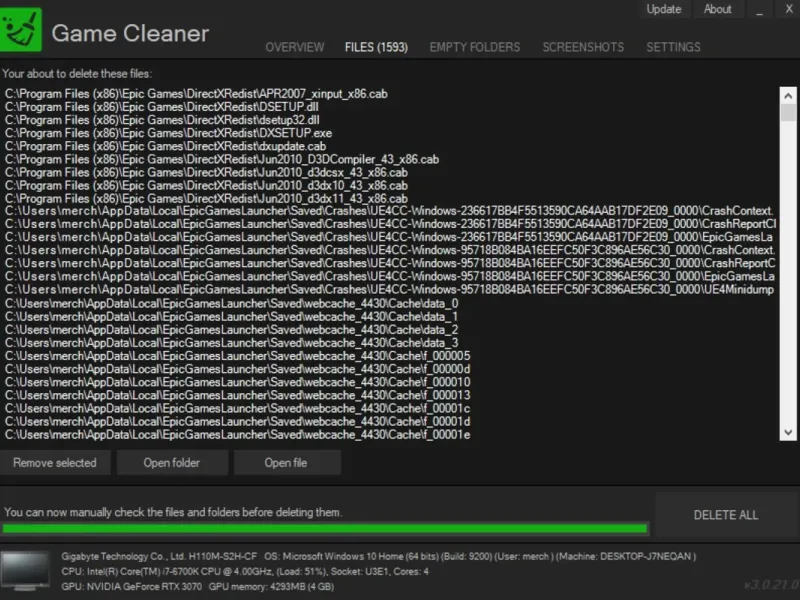
Task: Select the Cache f_00001e file row
Action: point(391,435)
